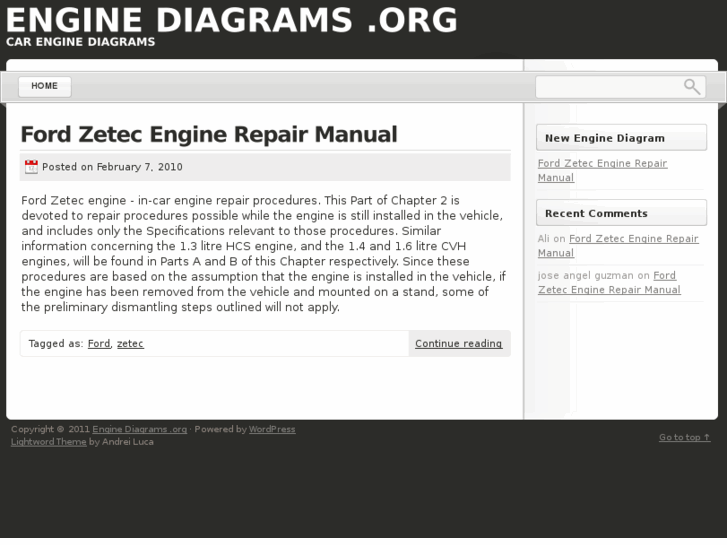727x545 pixels.
Task: Click the 'Tagged as:' label
Action: pos(56,344)
